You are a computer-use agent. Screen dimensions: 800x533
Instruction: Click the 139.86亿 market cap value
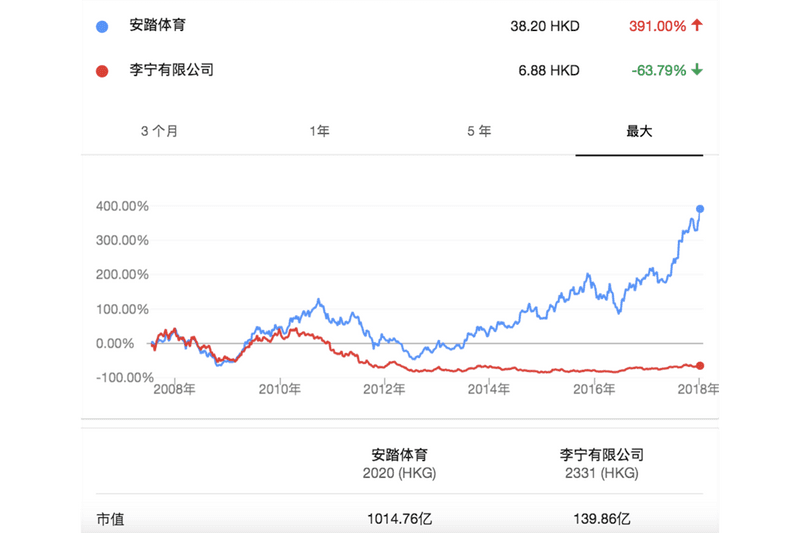click(x=602, y=519)
